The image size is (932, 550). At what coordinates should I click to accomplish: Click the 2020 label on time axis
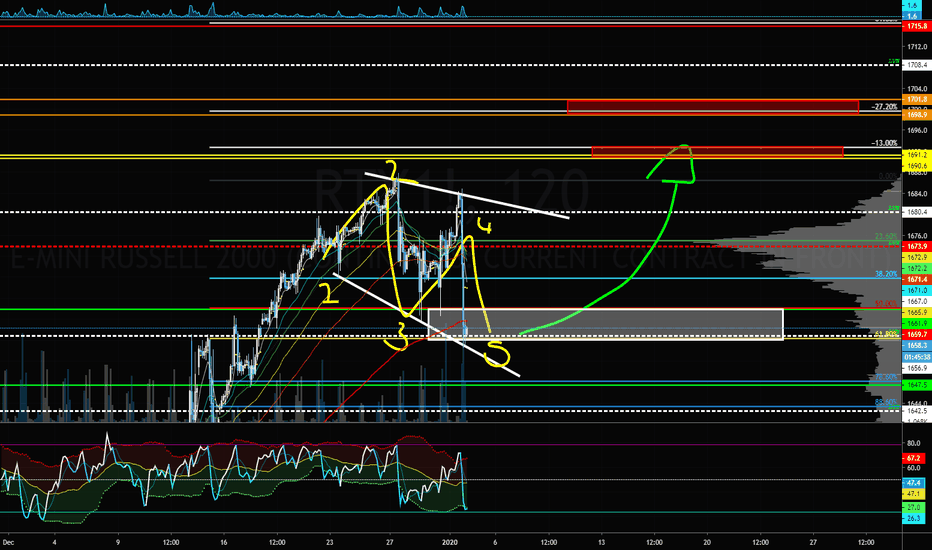click(x=450, y=542)
